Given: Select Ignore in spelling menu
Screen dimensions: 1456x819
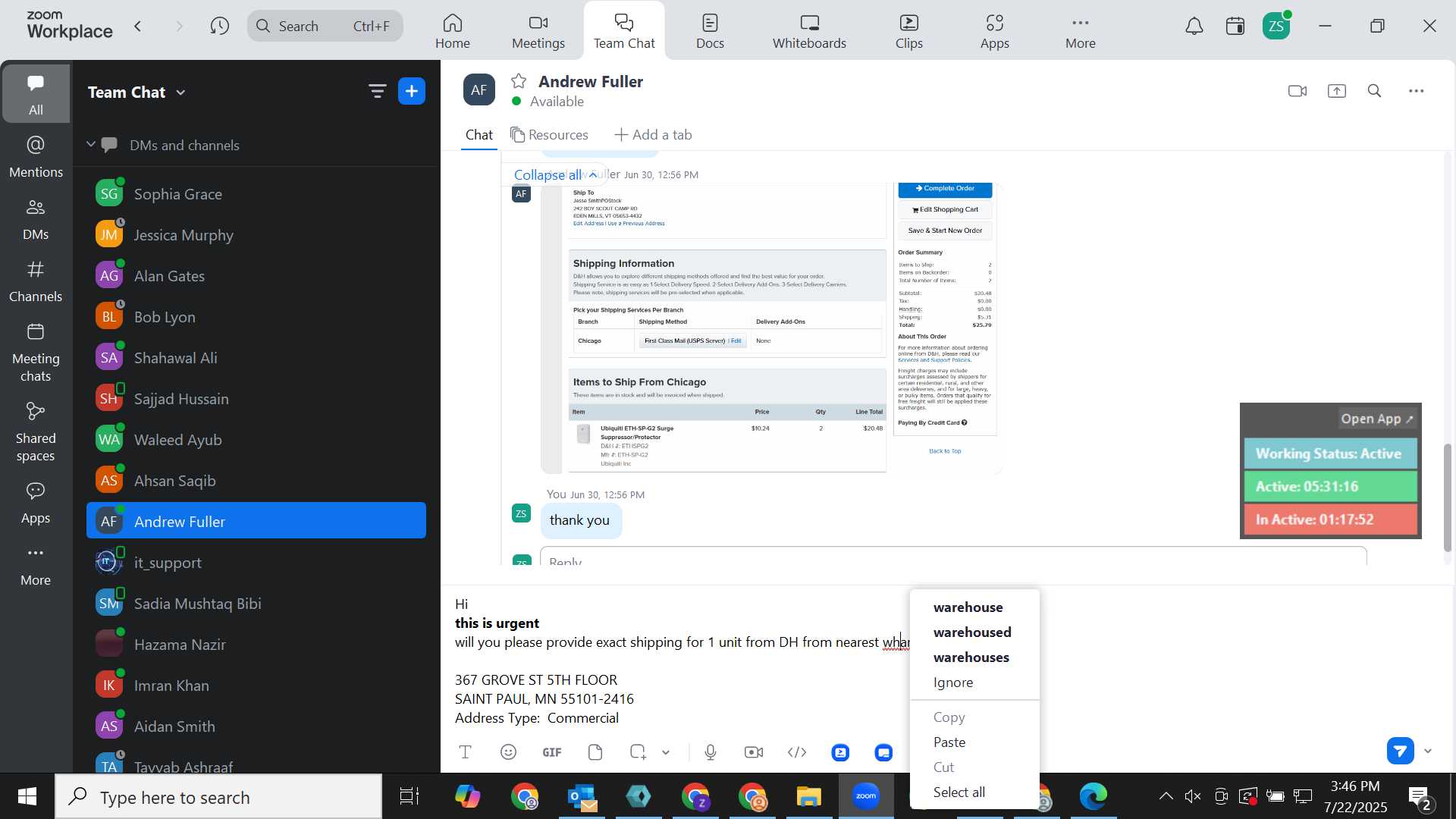Looking at the screenshot, I should pyautogui.click(x=953, y=682).
